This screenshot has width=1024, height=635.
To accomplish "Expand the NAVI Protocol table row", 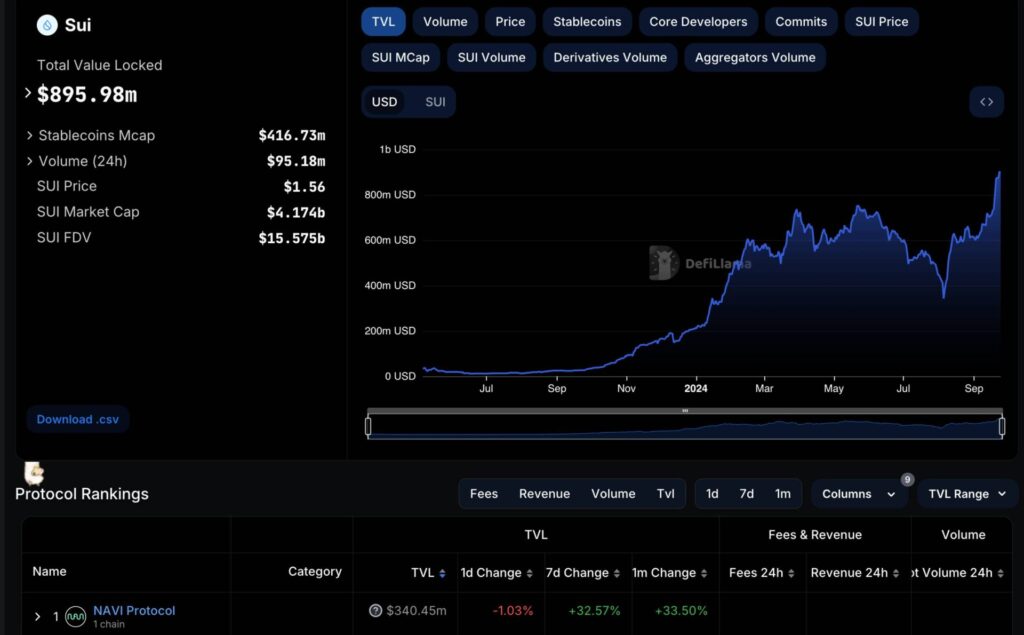I will 37,616.
